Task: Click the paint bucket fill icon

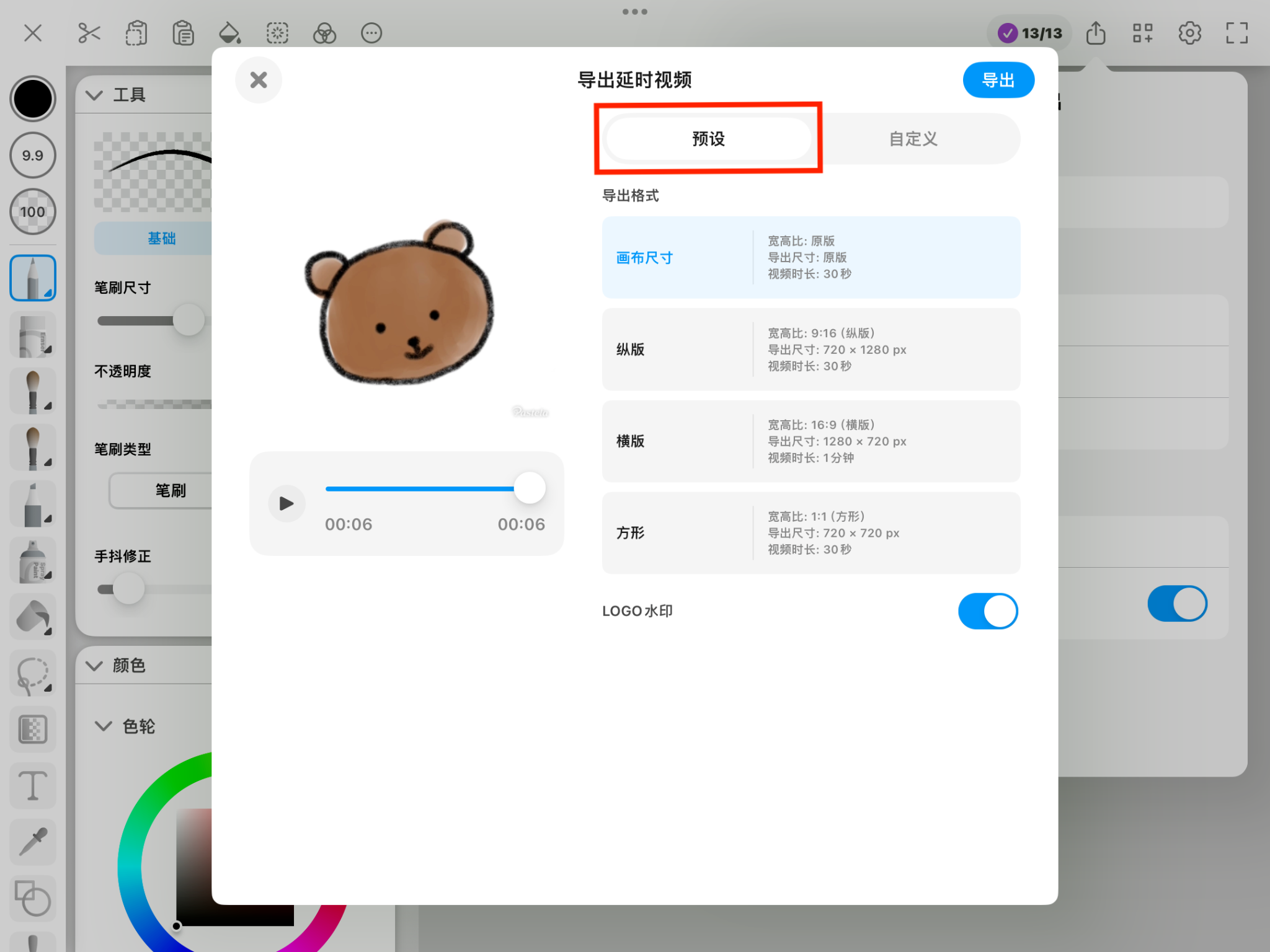Action: 230,33
